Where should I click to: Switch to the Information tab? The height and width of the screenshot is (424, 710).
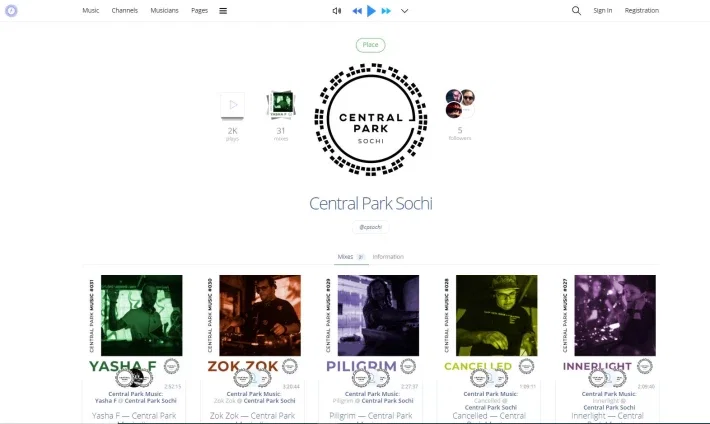388,256
